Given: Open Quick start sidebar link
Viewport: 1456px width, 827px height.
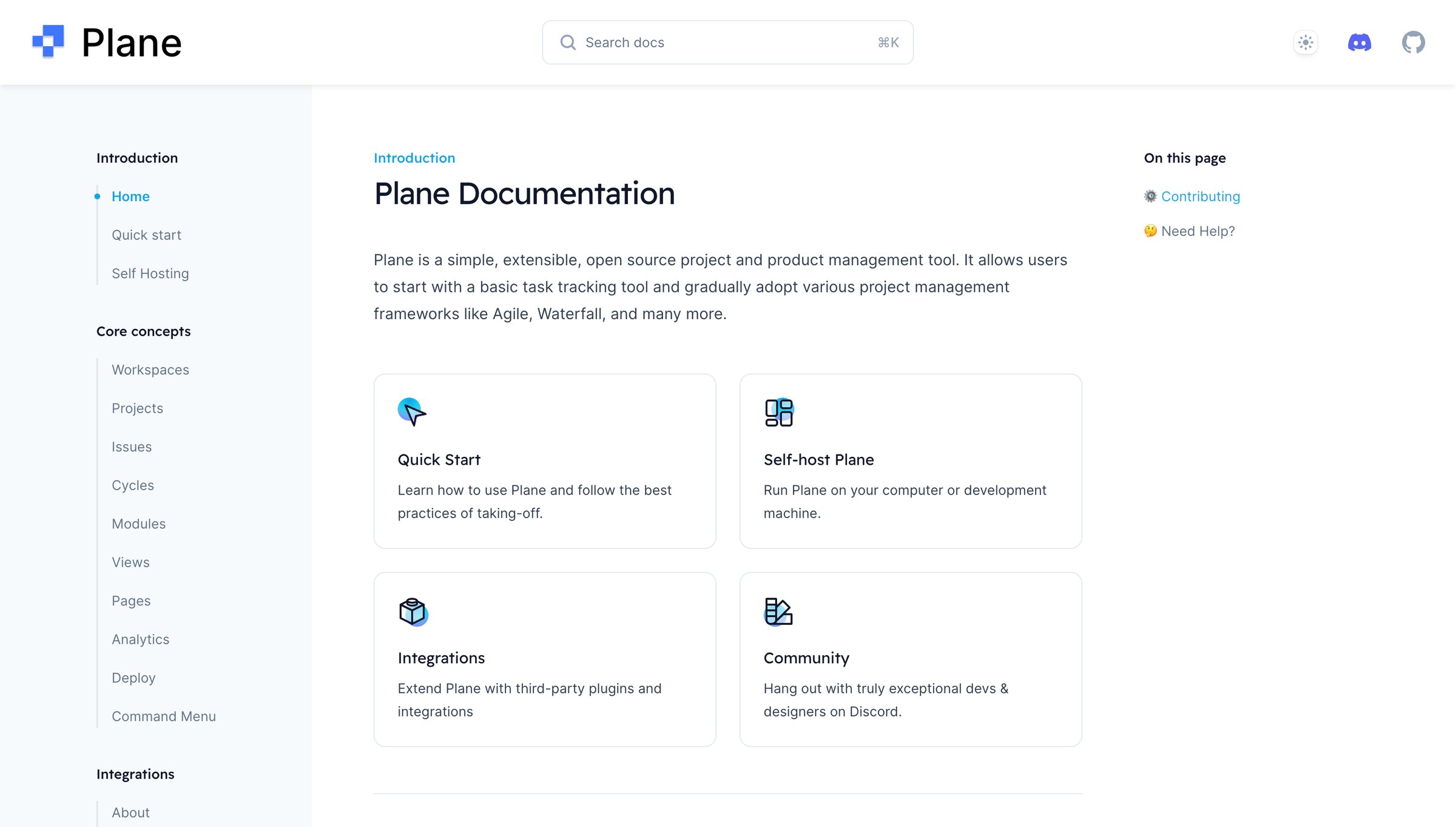Looking at the screenshot, I should [146, 235].
